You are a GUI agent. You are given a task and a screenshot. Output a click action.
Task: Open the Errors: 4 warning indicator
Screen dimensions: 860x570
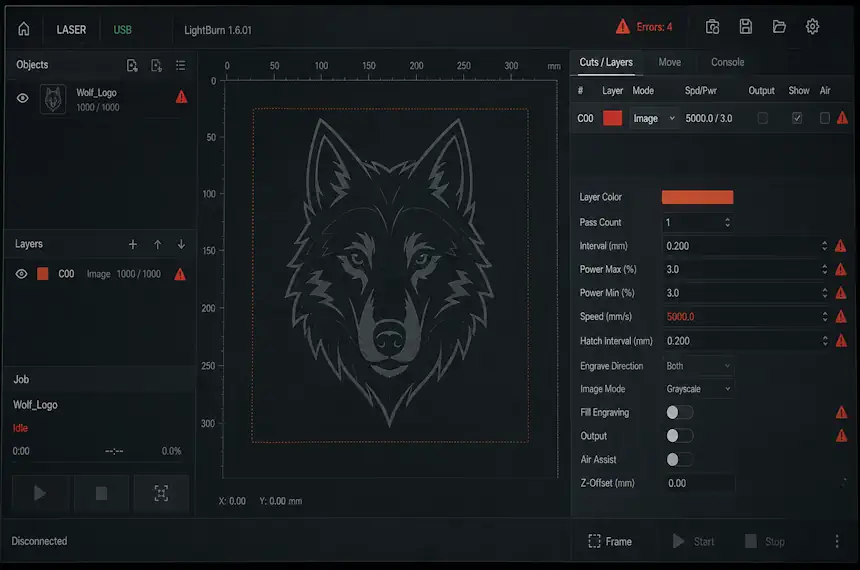coord(644,27)
